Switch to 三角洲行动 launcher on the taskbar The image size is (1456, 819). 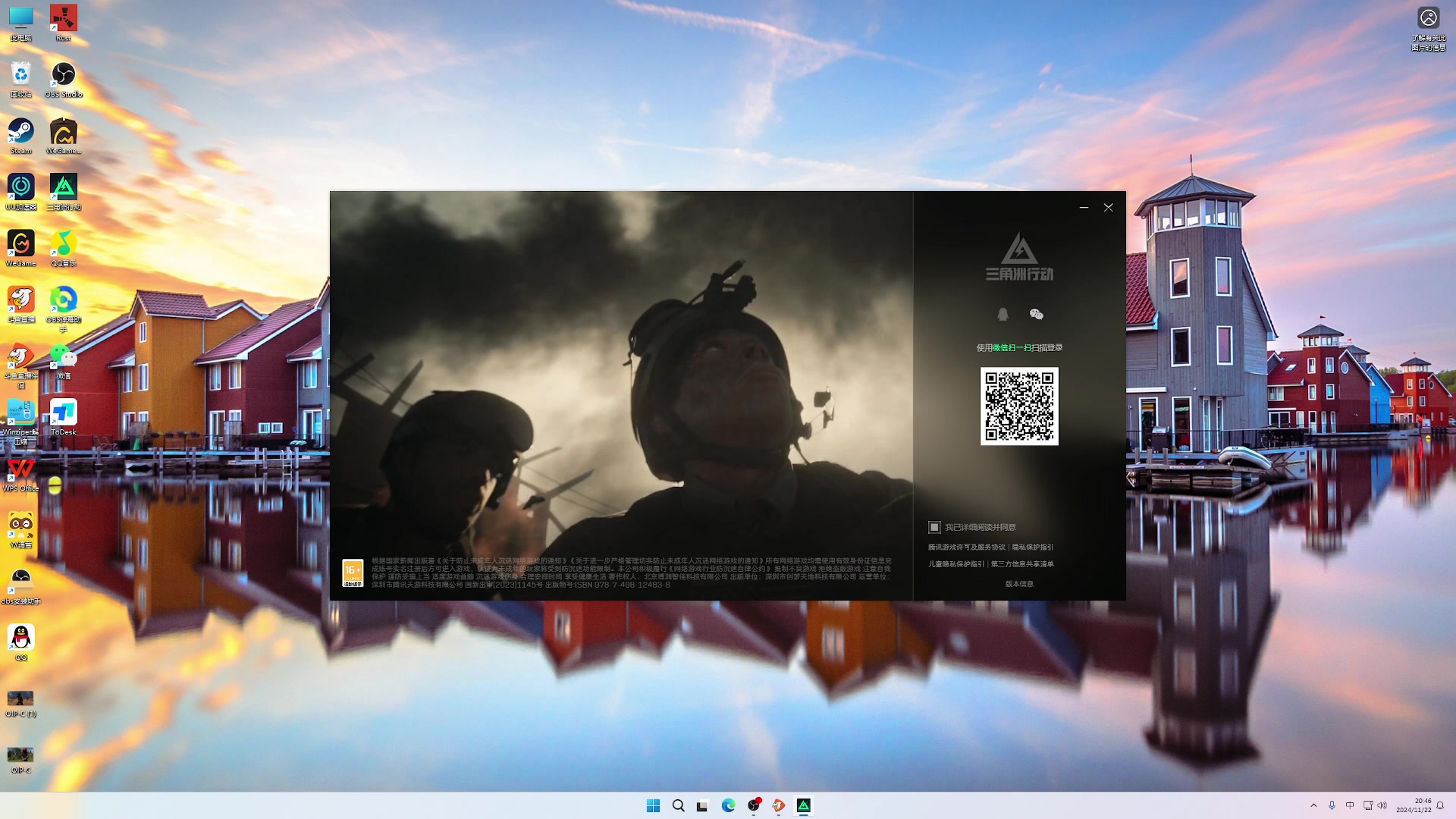point(804,805)
